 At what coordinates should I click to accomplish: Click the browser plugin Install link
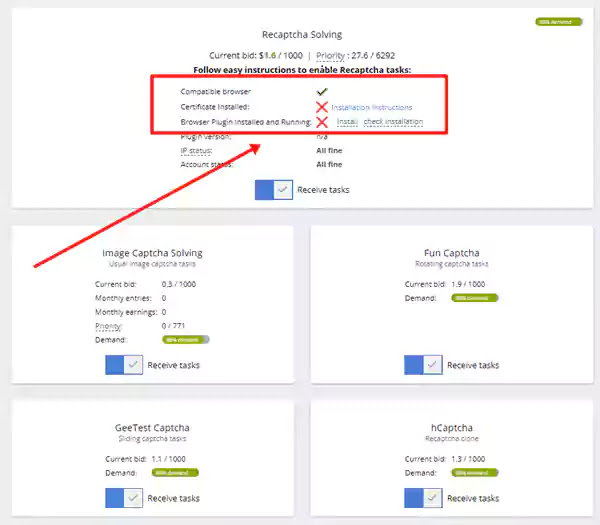[347, 122]
